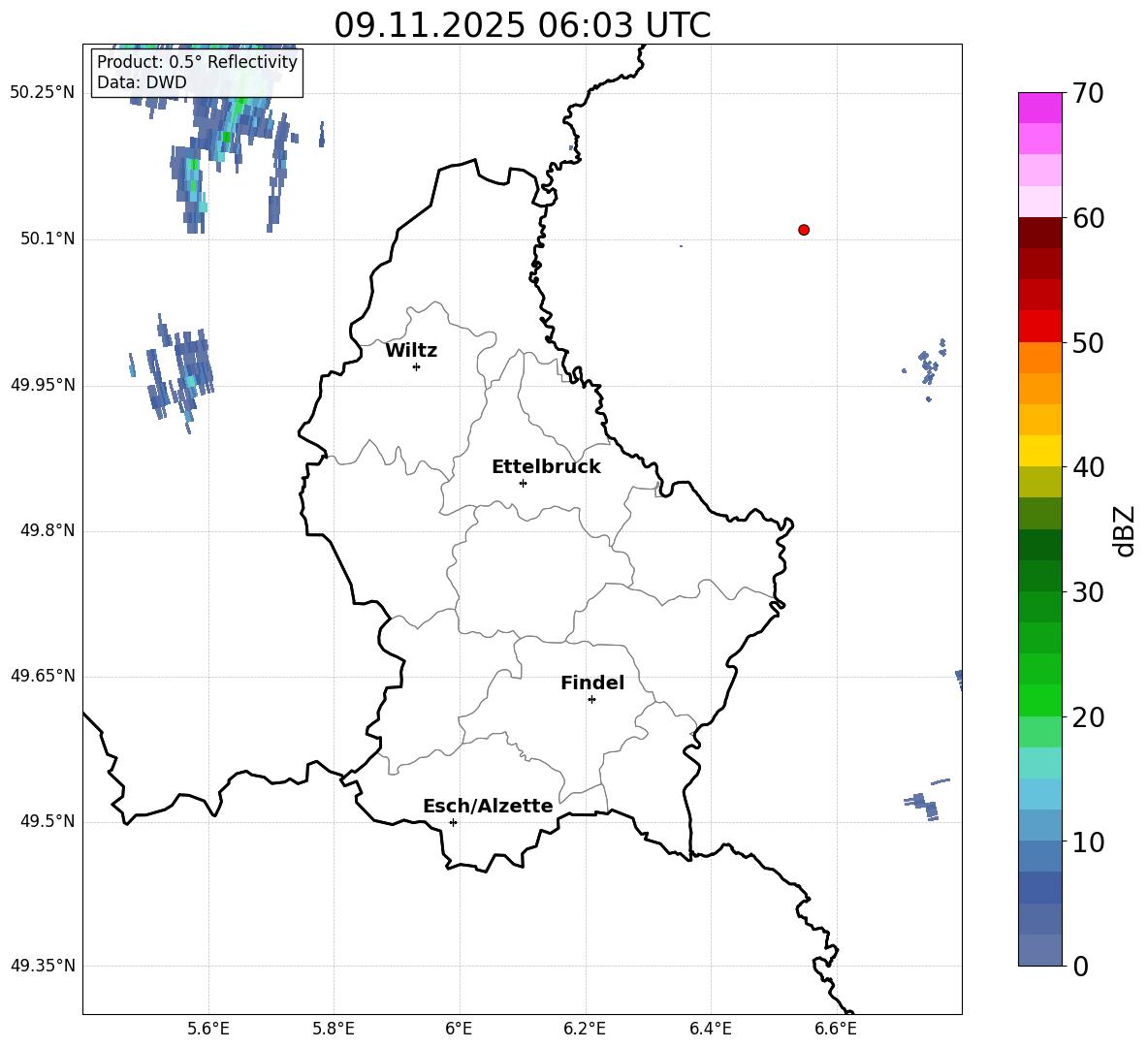The height and width of the screenshot is (1048, 1148).
Task: Click the 6.6°E longitude label
Action: pyautogui.click(x=836, y=1029)
